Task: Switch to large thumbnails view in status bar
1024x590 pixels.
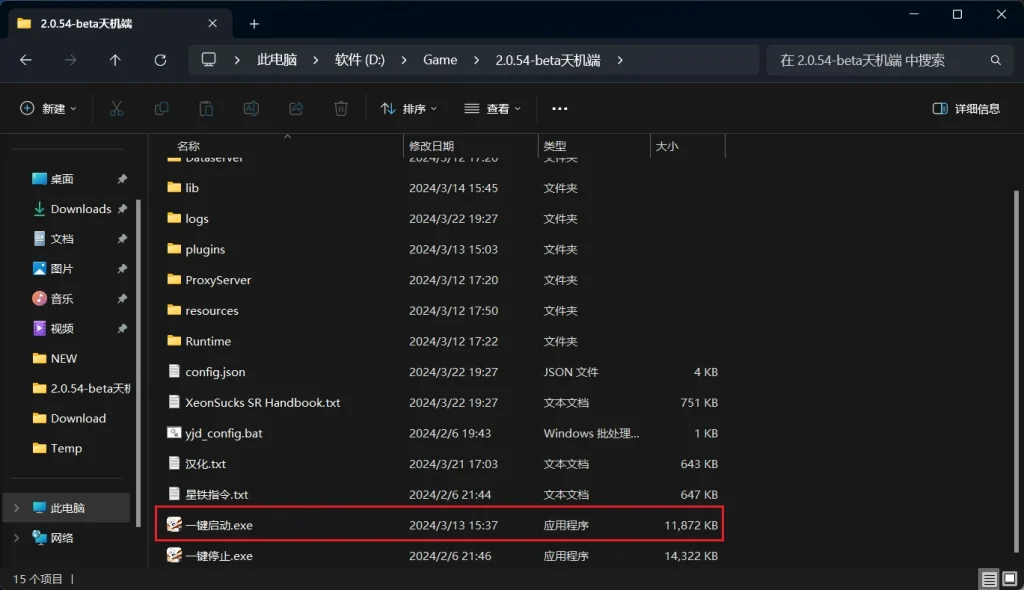Action: tap(1009, 579)
